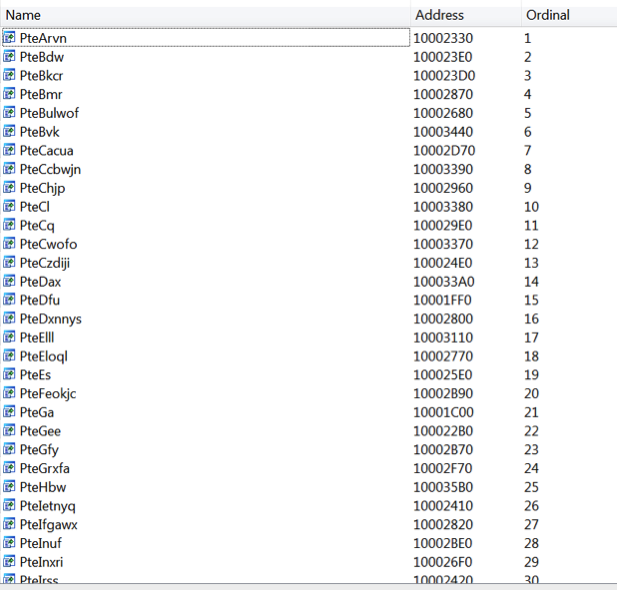618x591 pixels.
Task: Click ordinal 27 for PteIfgawx
Action: 531,525
